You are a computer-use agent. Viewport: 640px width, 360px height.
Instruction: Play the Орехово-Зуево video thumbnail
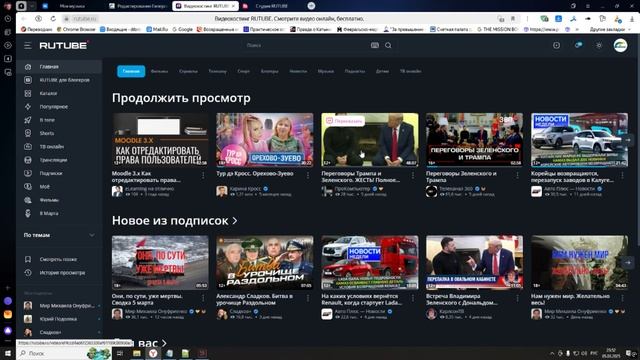click(x=265, y=140)
